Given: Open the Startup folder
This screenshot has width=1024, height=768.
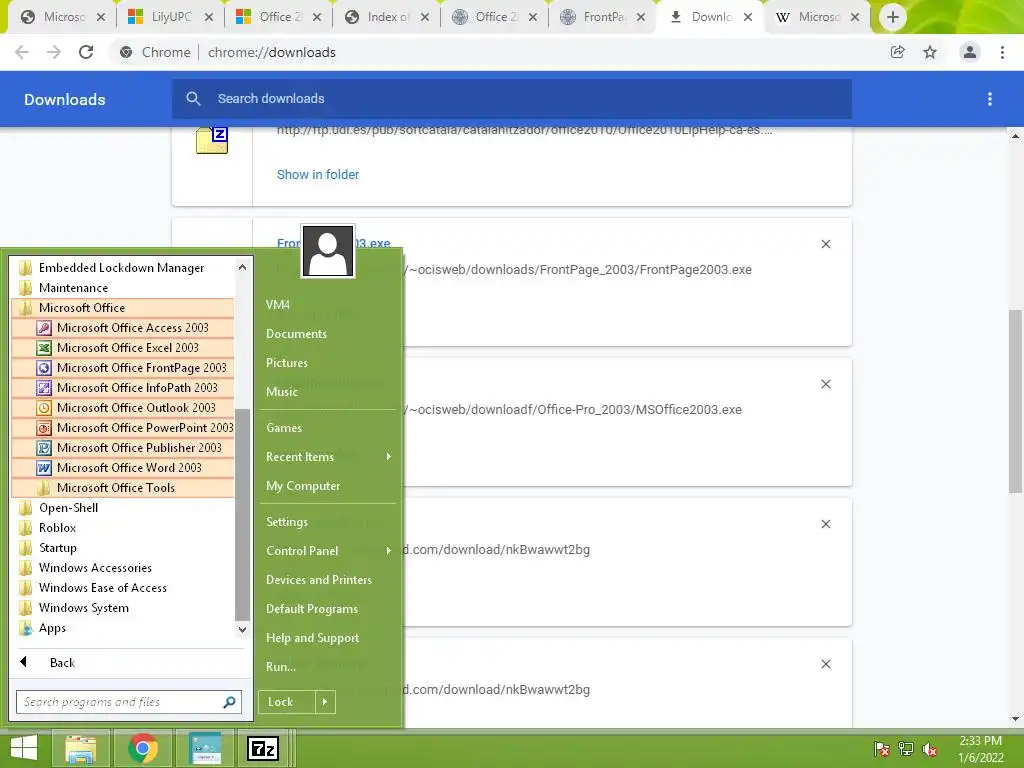Looking at the screenshot, I should pyautogui.click(x=123, y=548).
